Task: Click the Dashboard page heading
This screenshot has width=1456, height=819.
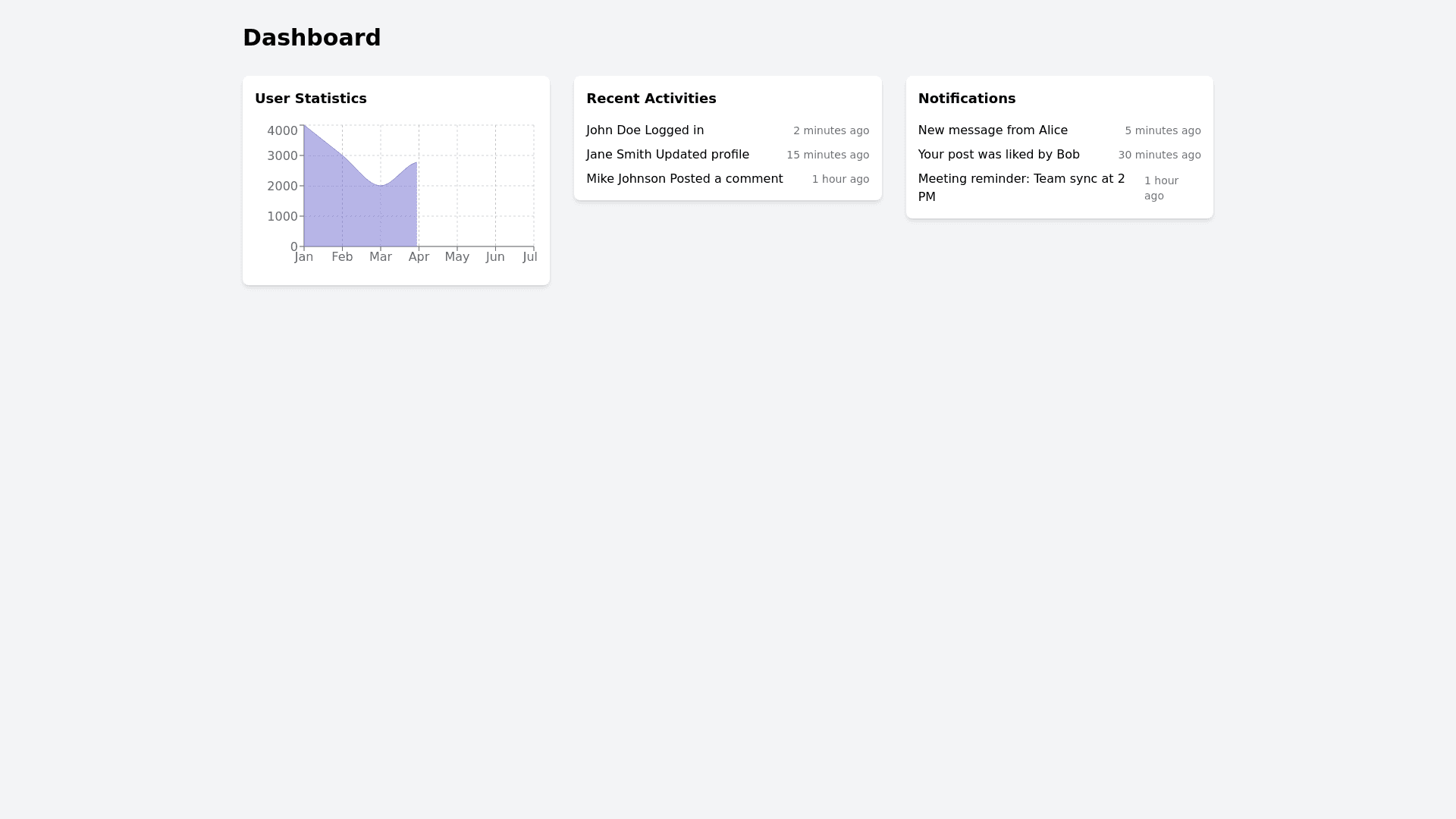Action: tap(312, 37)
